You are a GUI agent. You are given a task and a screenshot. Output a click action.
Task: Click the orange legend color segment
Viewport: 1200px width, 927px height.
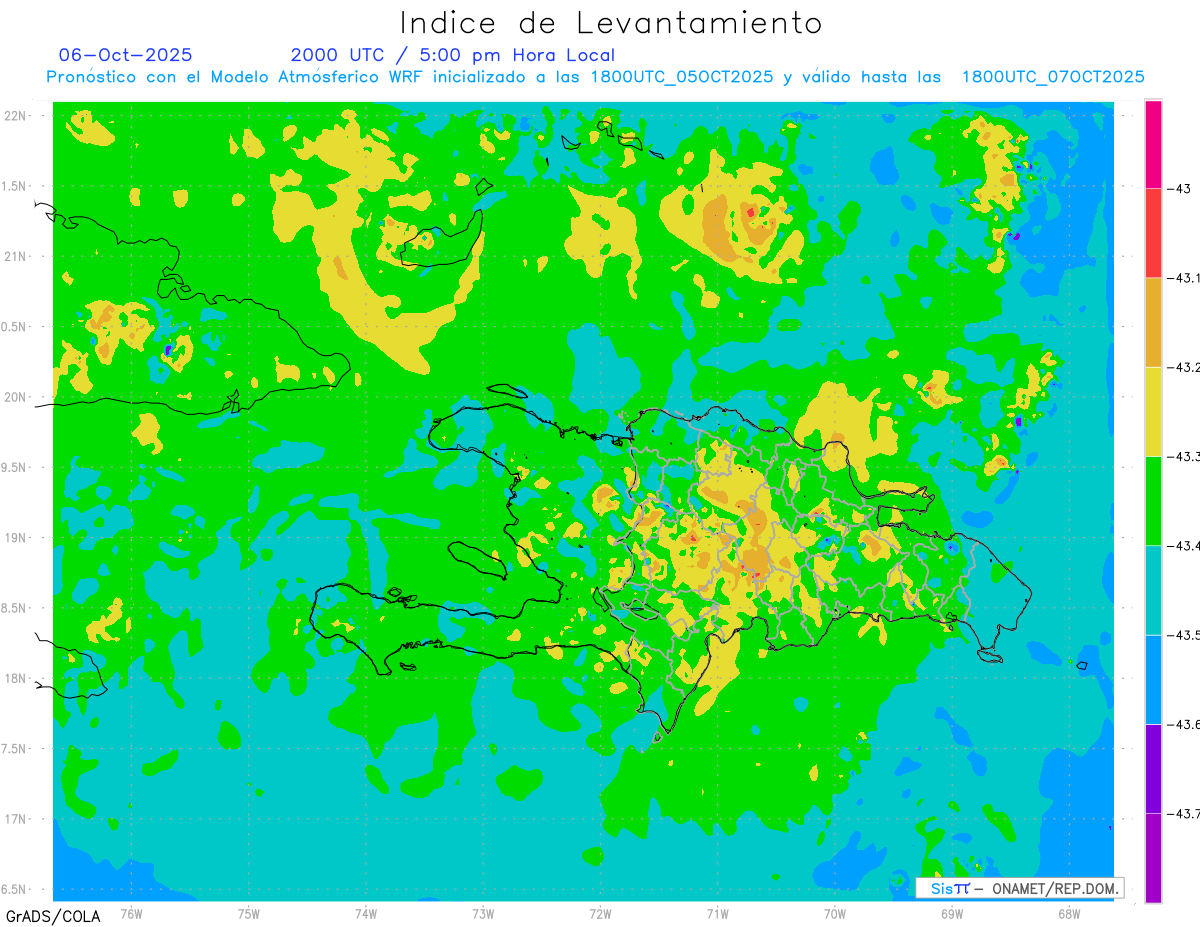pyautogui.click(x=1153, y=321)
